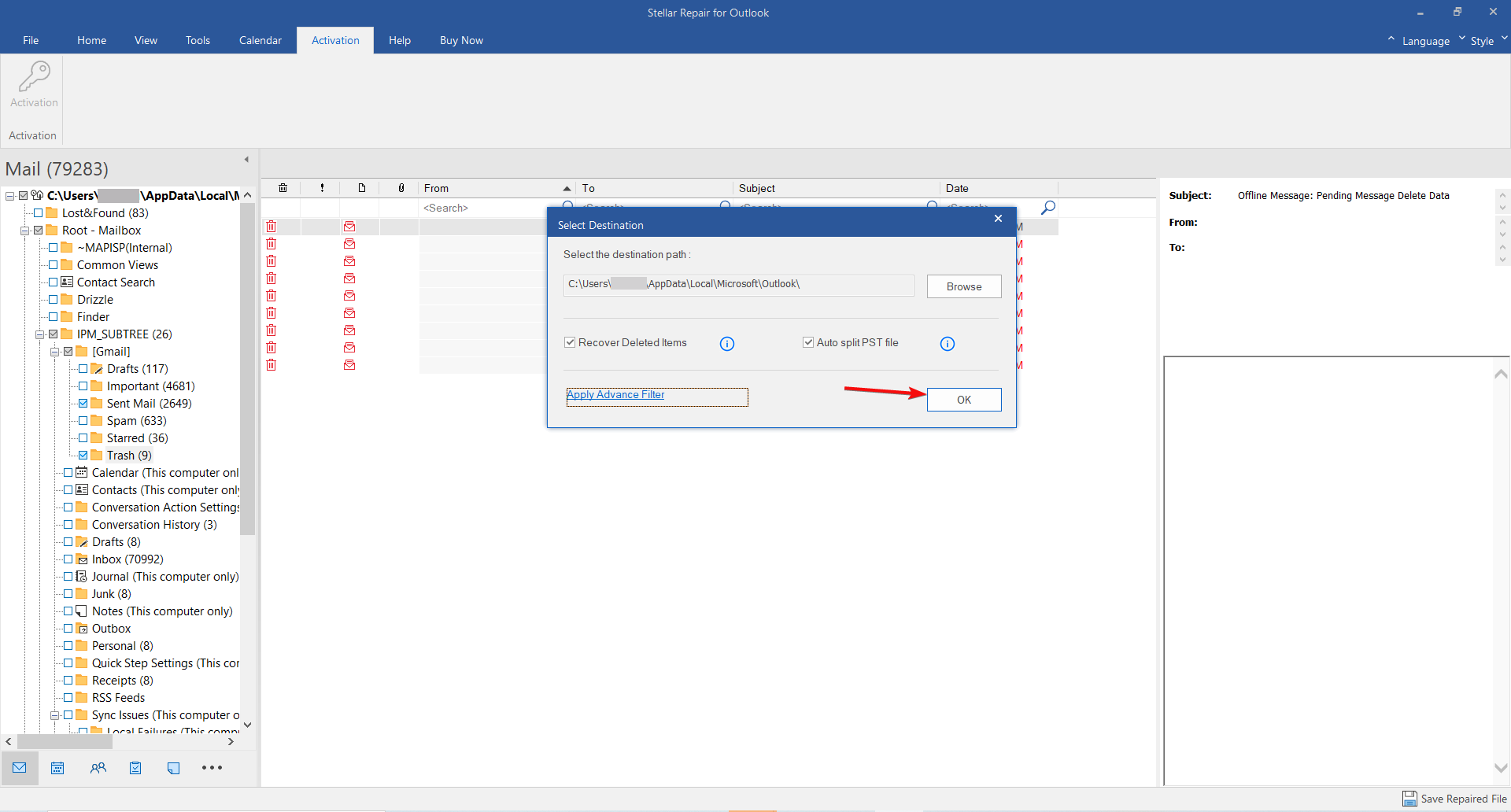The height and width of the screenshot is (812, 1511).
Task: Open Mail view icon in bottom navigation
Action: (x=20, y=768)
